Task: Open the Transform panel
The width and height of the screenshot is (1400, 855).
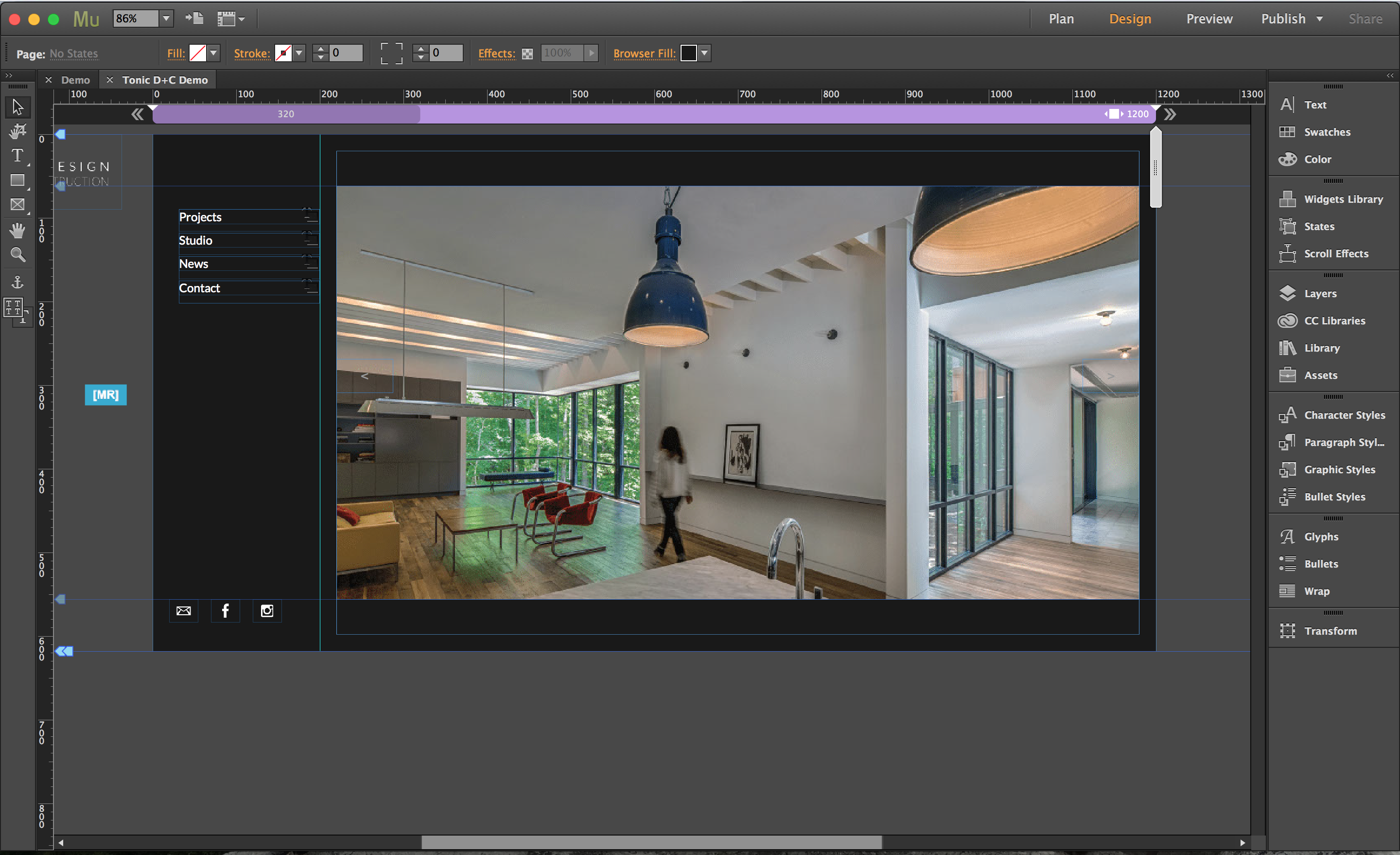Action: coord(1331,631)
